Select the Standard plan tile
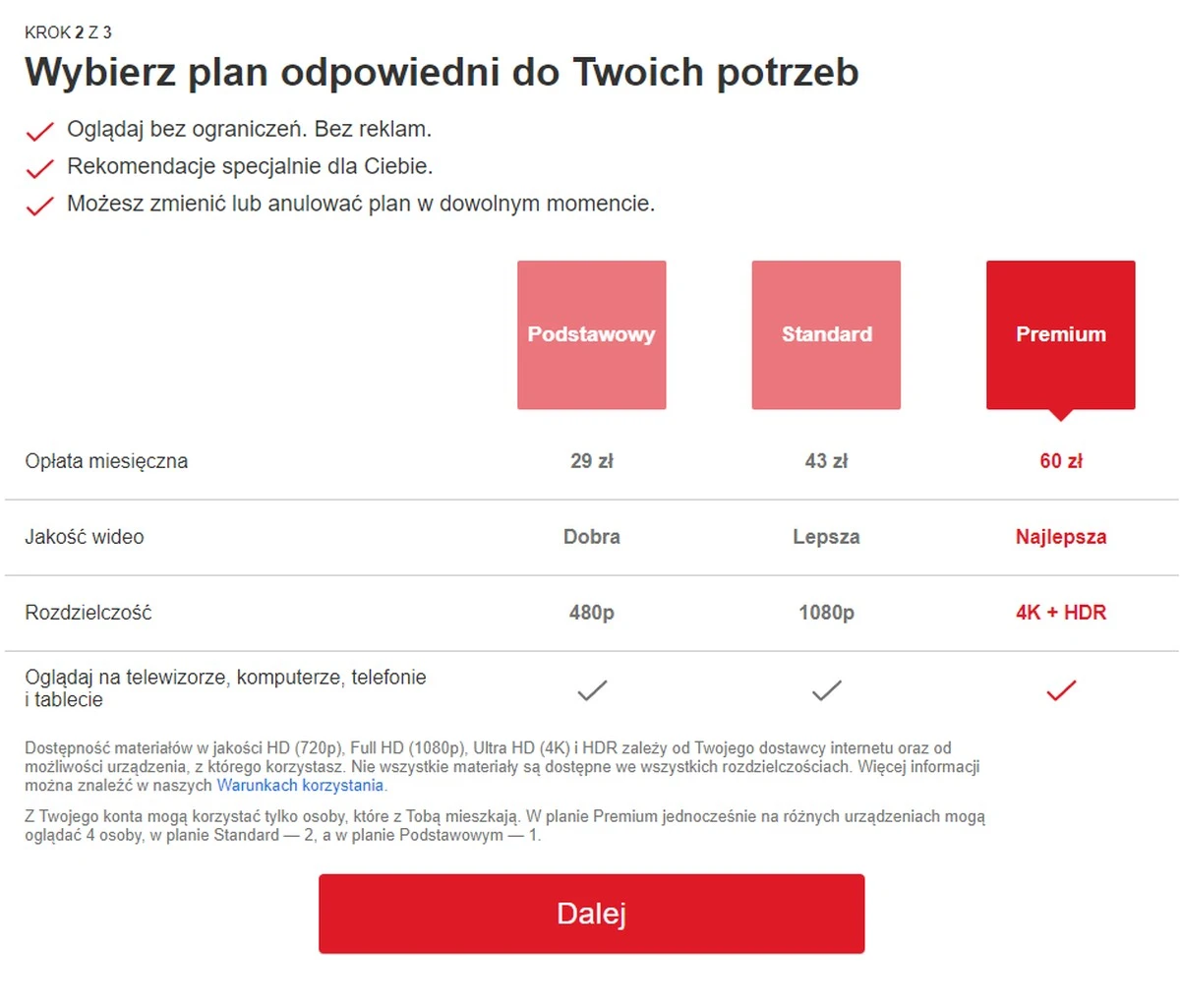The height and width of the screenshot is (1008, 1180). (826, 334)
